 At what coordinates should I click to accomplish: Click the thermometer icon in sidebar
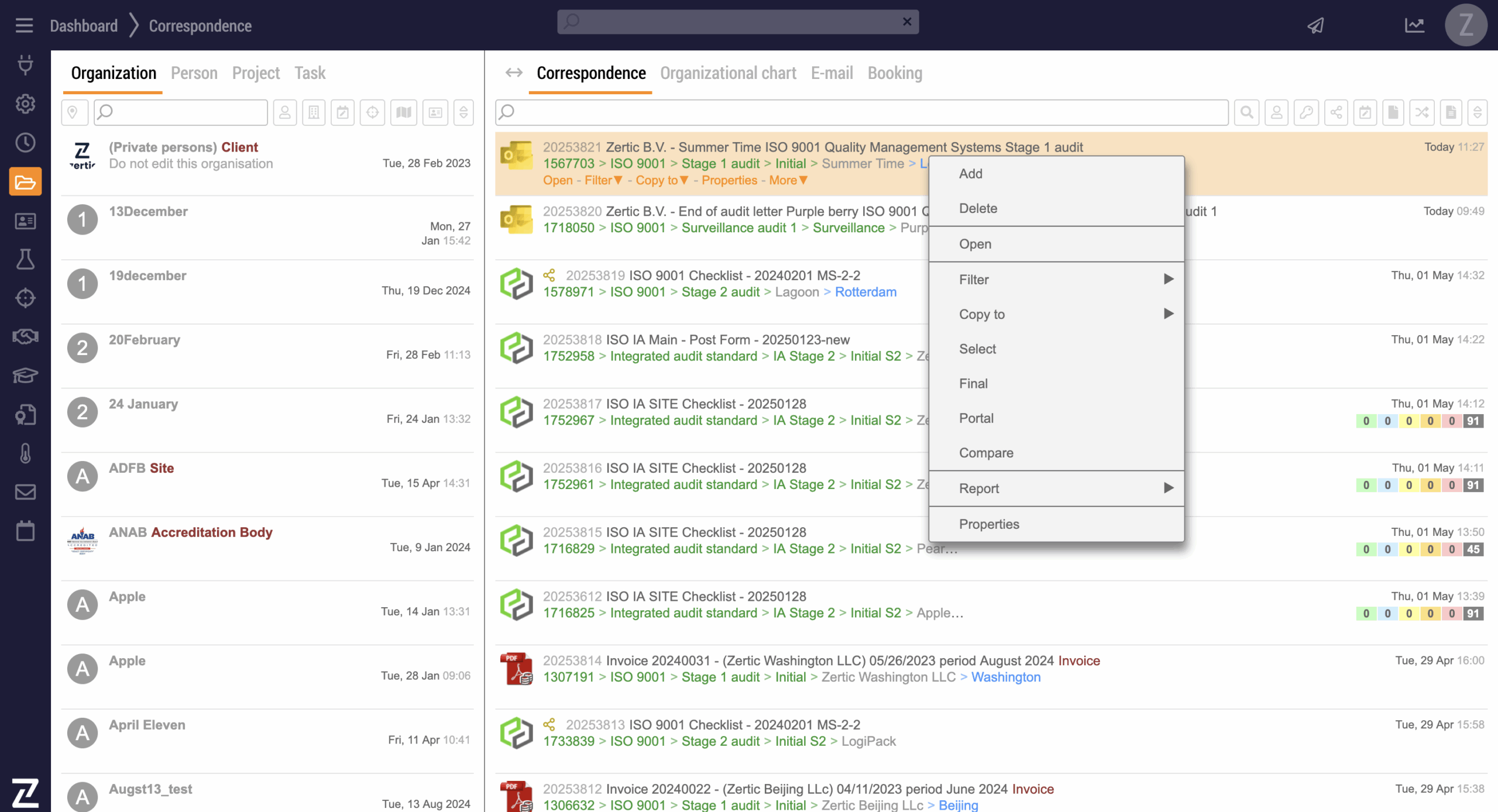[25, 453]
